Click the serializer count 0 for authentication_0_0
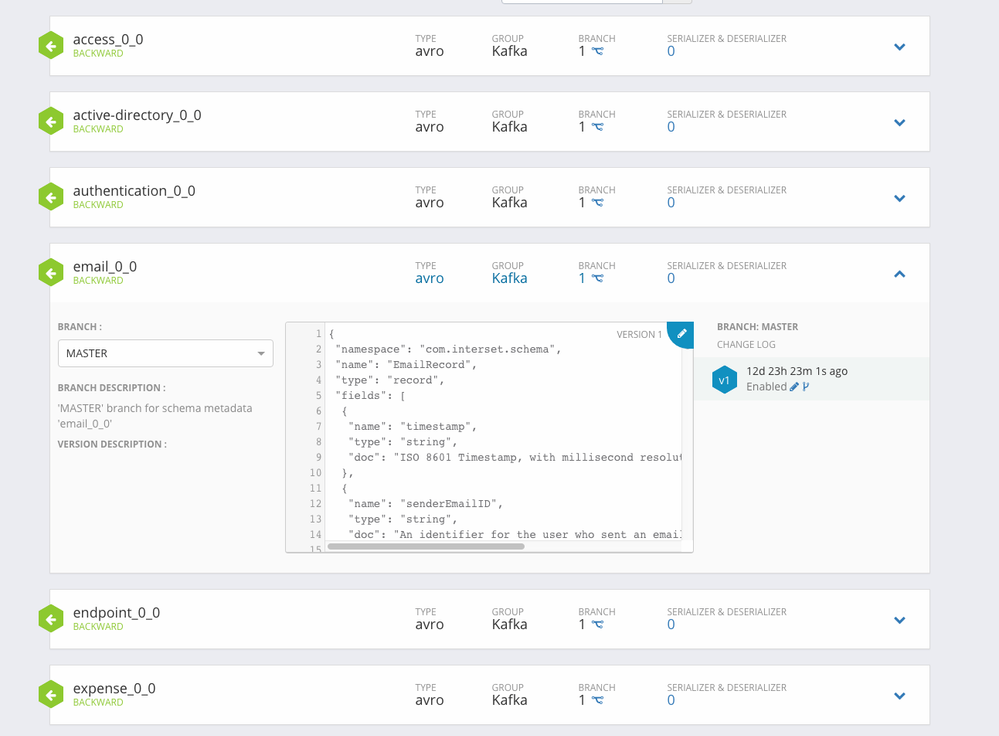 671,203
